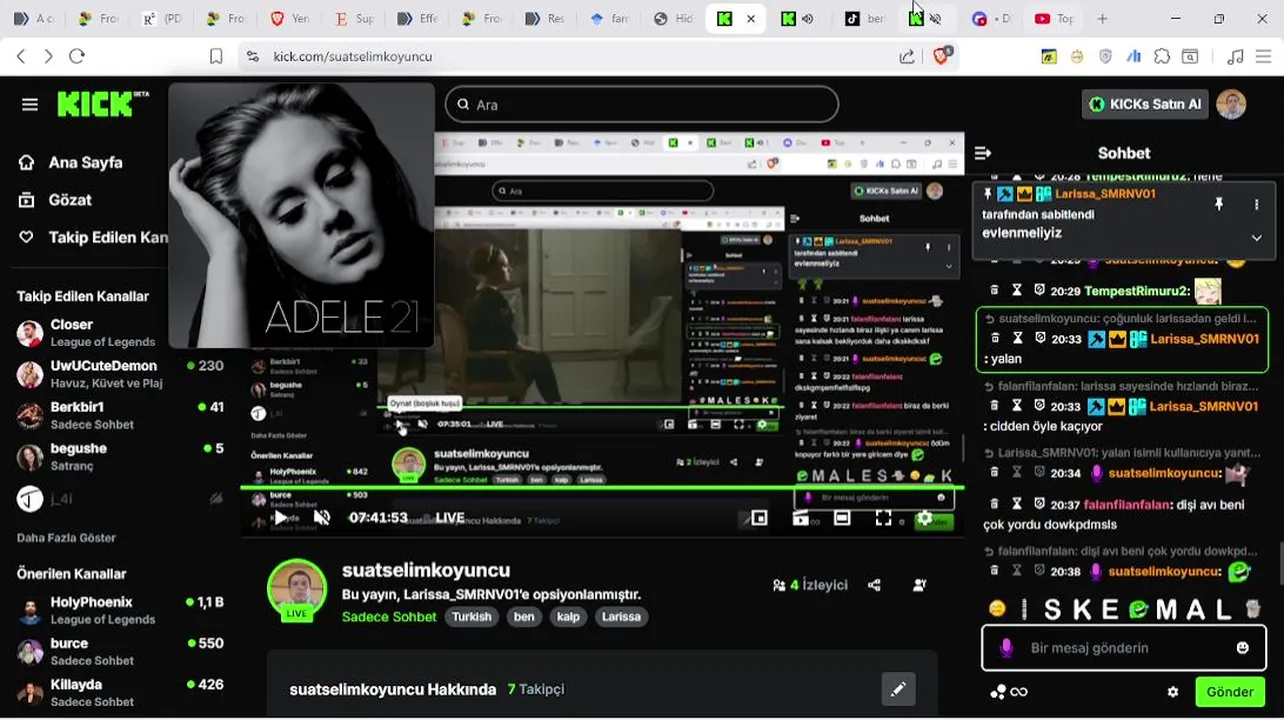Unmute the stream player volume
Image resolution: width=1284 pixels, height=720 pixels.
pos(322,518)
